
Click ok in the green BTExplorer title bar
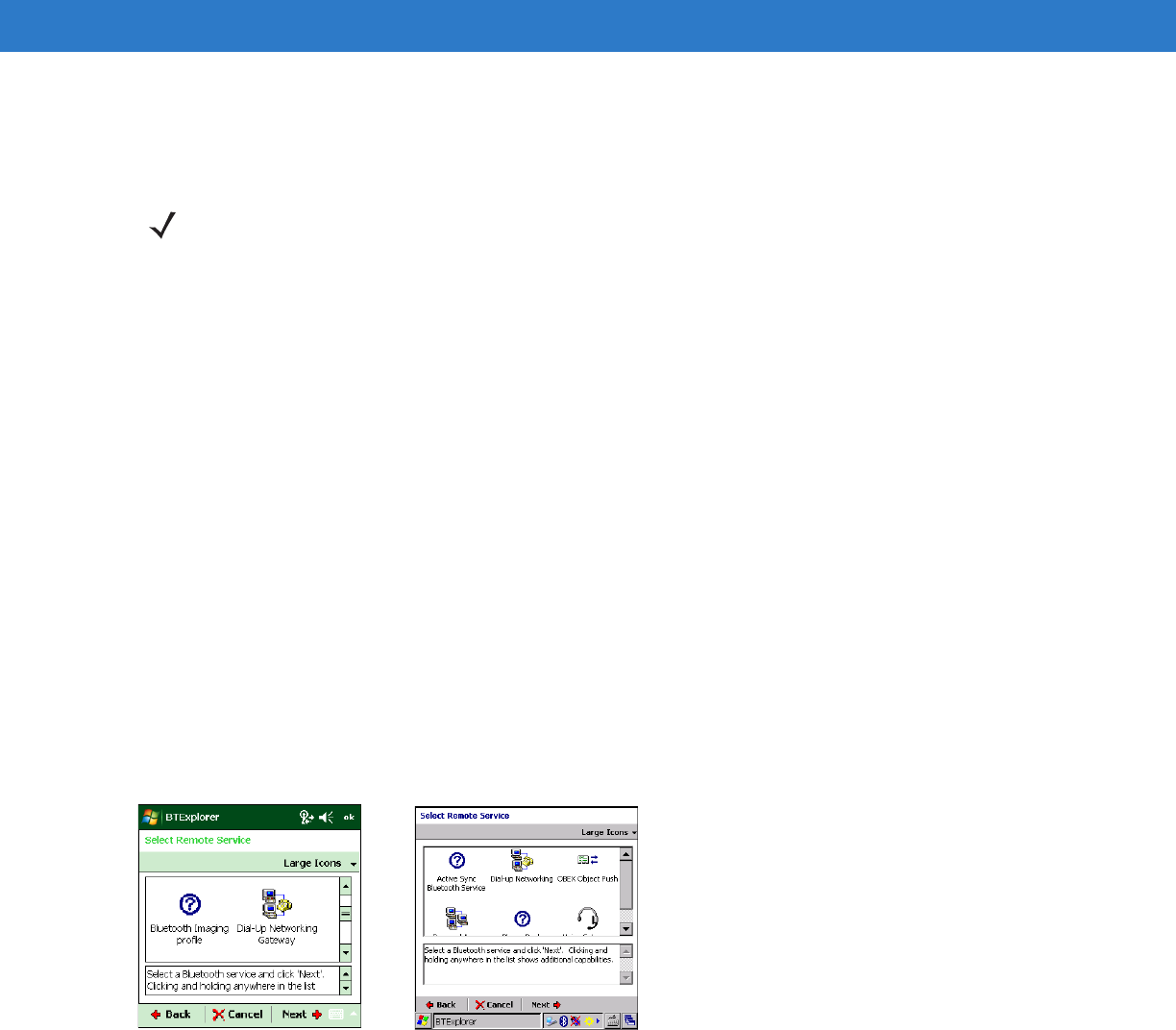coord(349,817)
